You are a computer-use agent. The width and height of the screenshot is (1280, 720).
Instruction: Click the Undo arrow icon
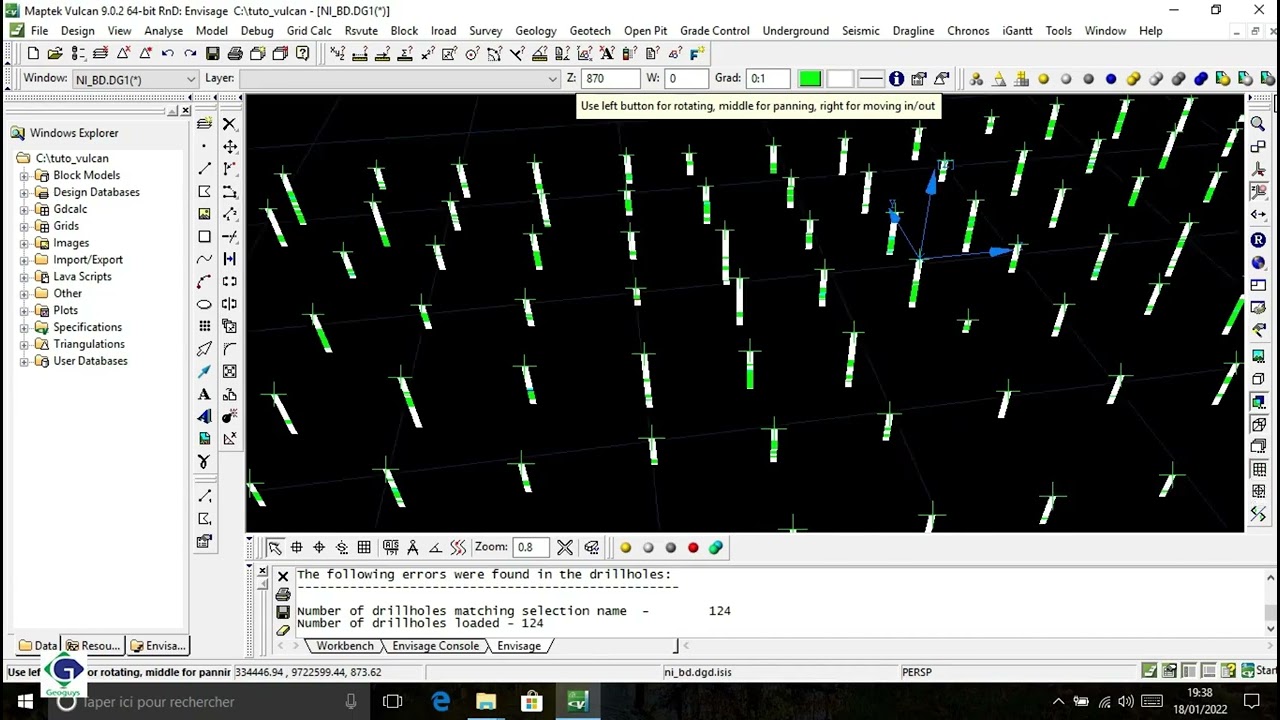point(167,53)
